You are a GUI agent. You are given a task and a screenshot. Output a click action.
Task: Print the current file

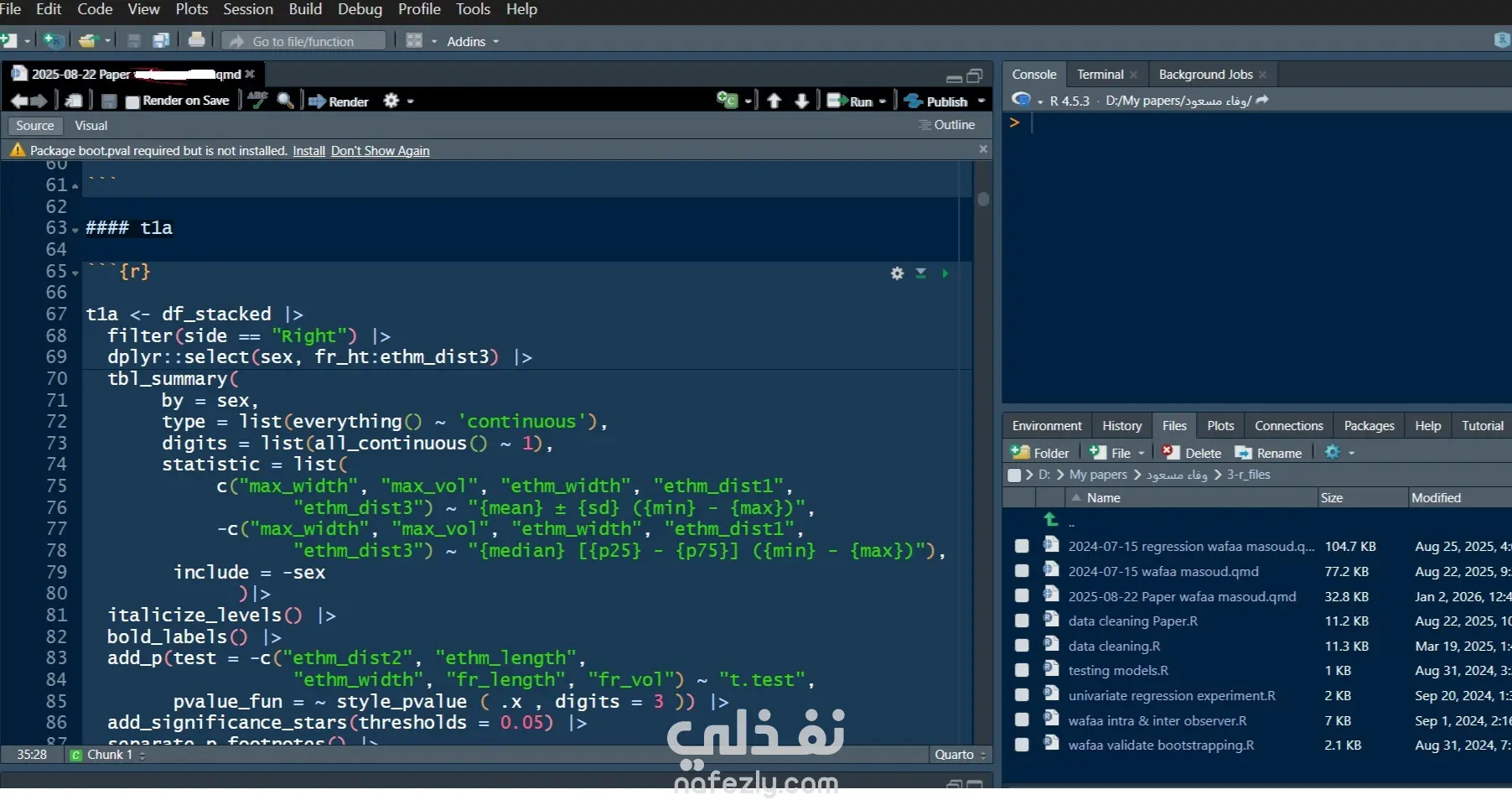point(196,39)
